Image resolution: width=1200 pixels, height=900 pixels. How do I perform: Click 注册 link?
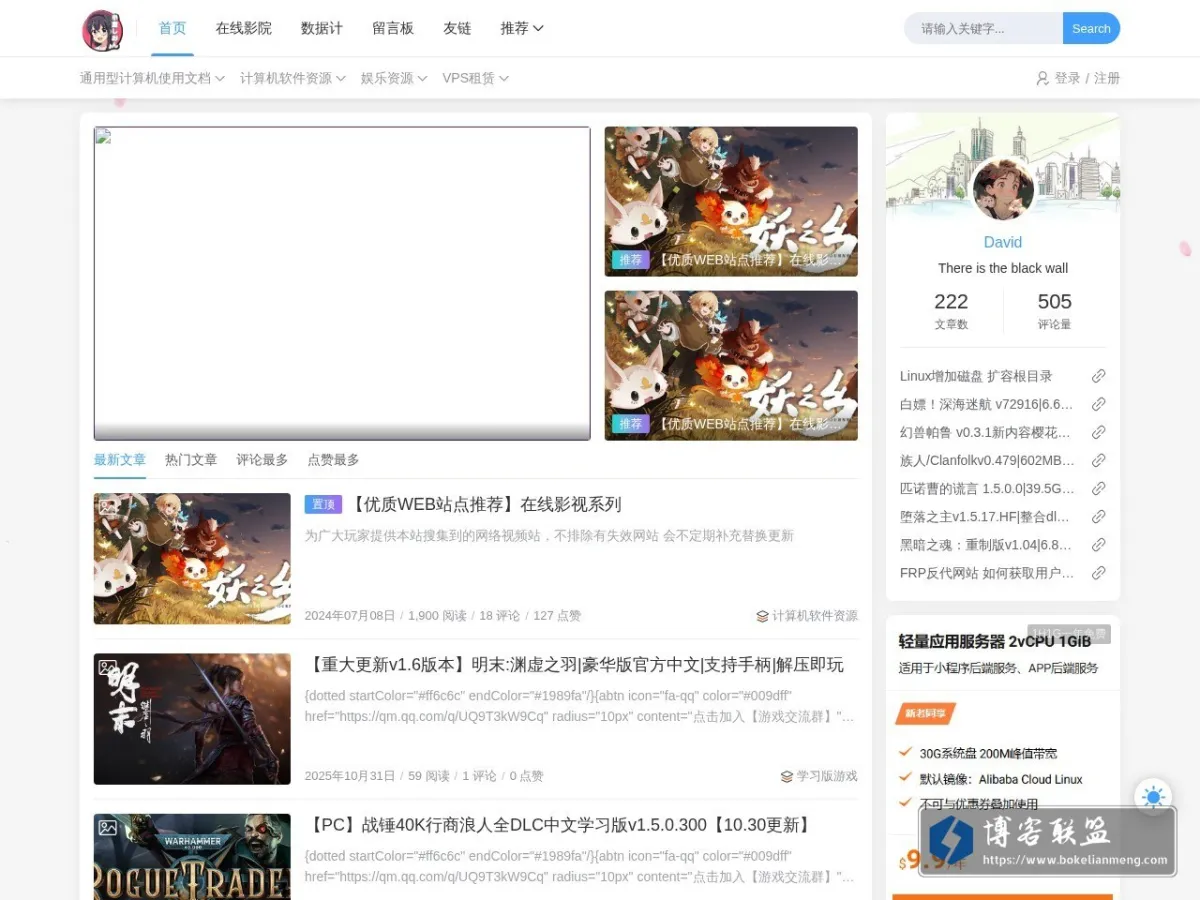pos(1107,78)
